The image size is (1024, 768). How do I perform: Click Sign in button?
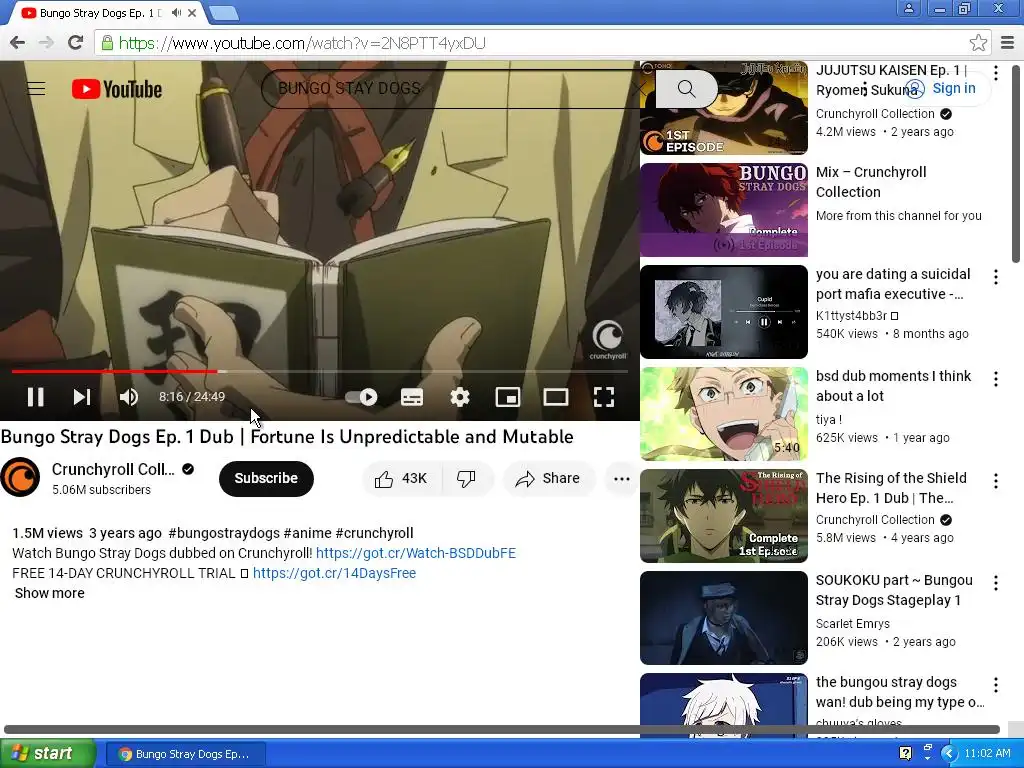pyautogui.click(x=941, y=88)
